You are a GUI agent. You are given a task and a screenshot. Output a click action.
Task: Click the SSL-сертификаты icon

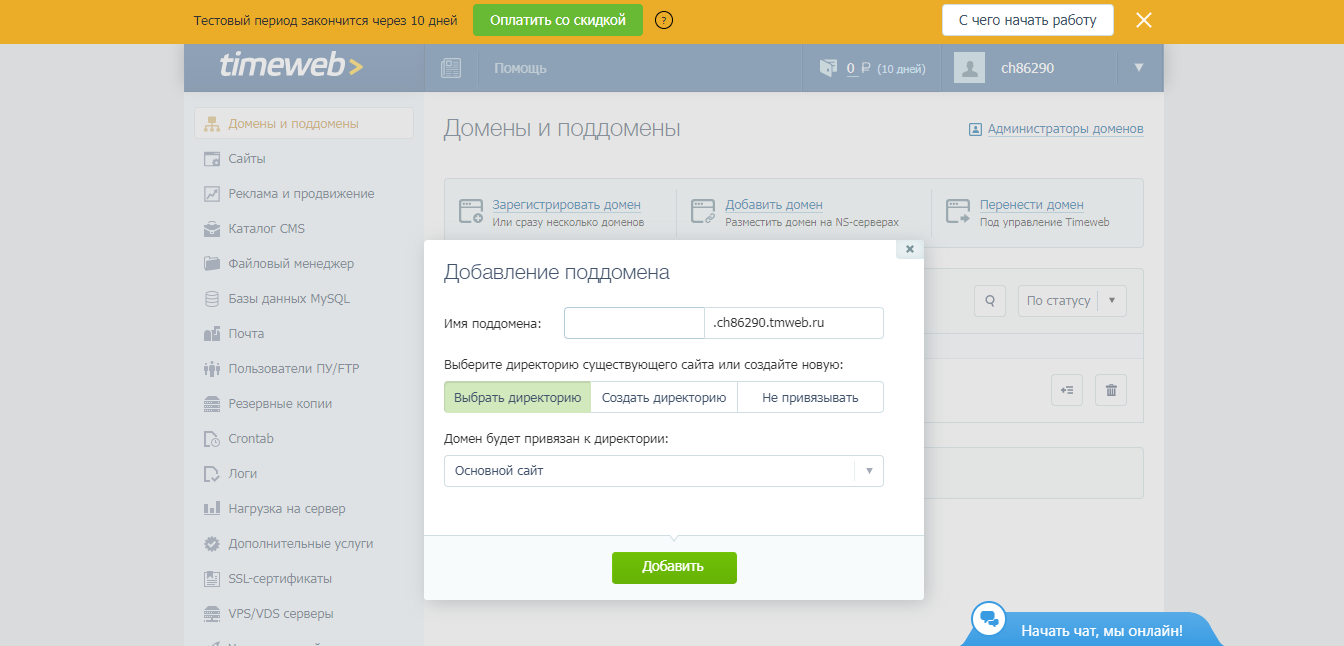point(212,578)
